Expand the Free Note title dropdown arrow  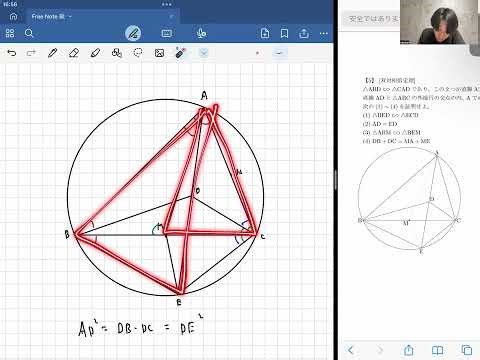[70, 16]
